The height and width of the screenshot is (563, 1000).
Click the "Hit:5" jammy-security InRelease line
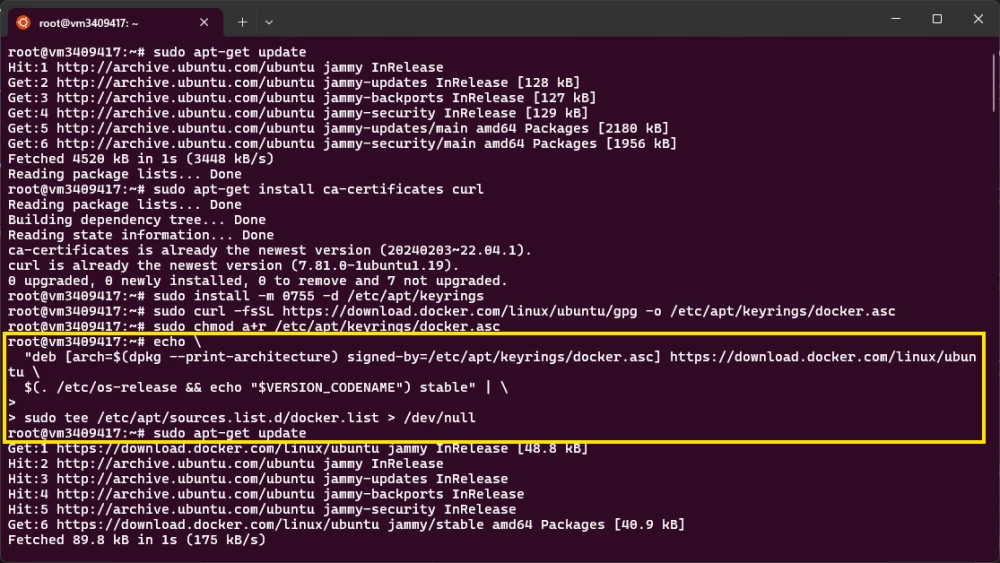[261, 509]
